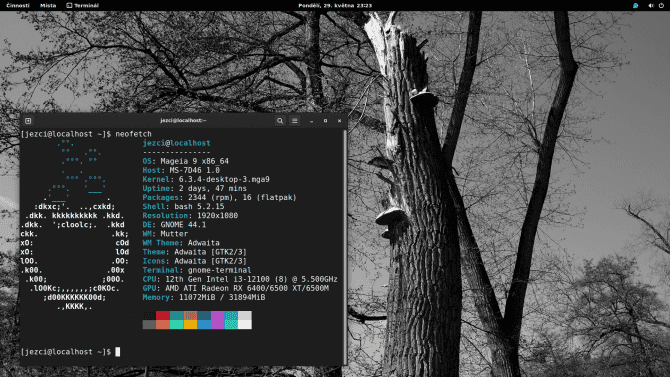Click the cursor at the bottom shell prompt
Viewport: 670px width, 377px height.
[118, 352]
